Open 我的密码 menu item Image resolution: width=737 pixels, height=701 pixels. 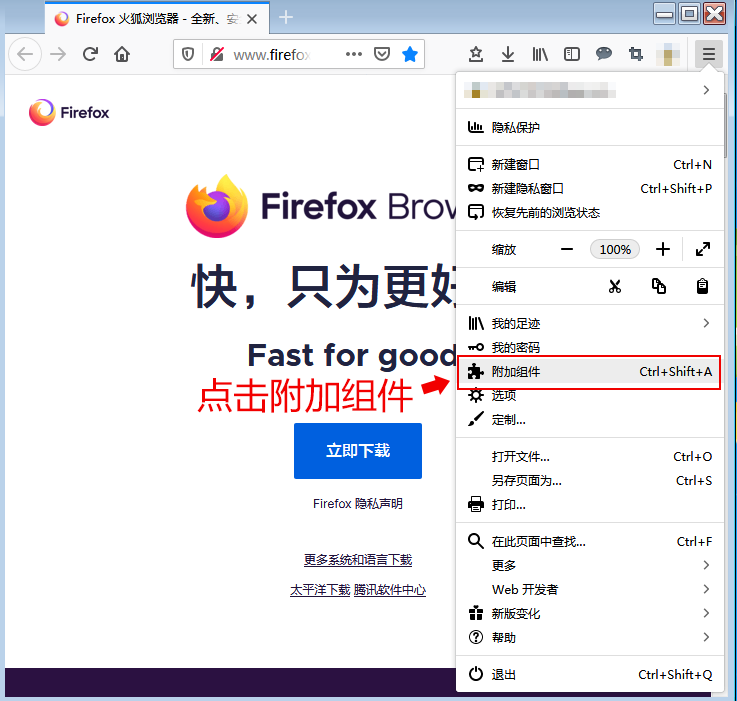tap(589, 347)
